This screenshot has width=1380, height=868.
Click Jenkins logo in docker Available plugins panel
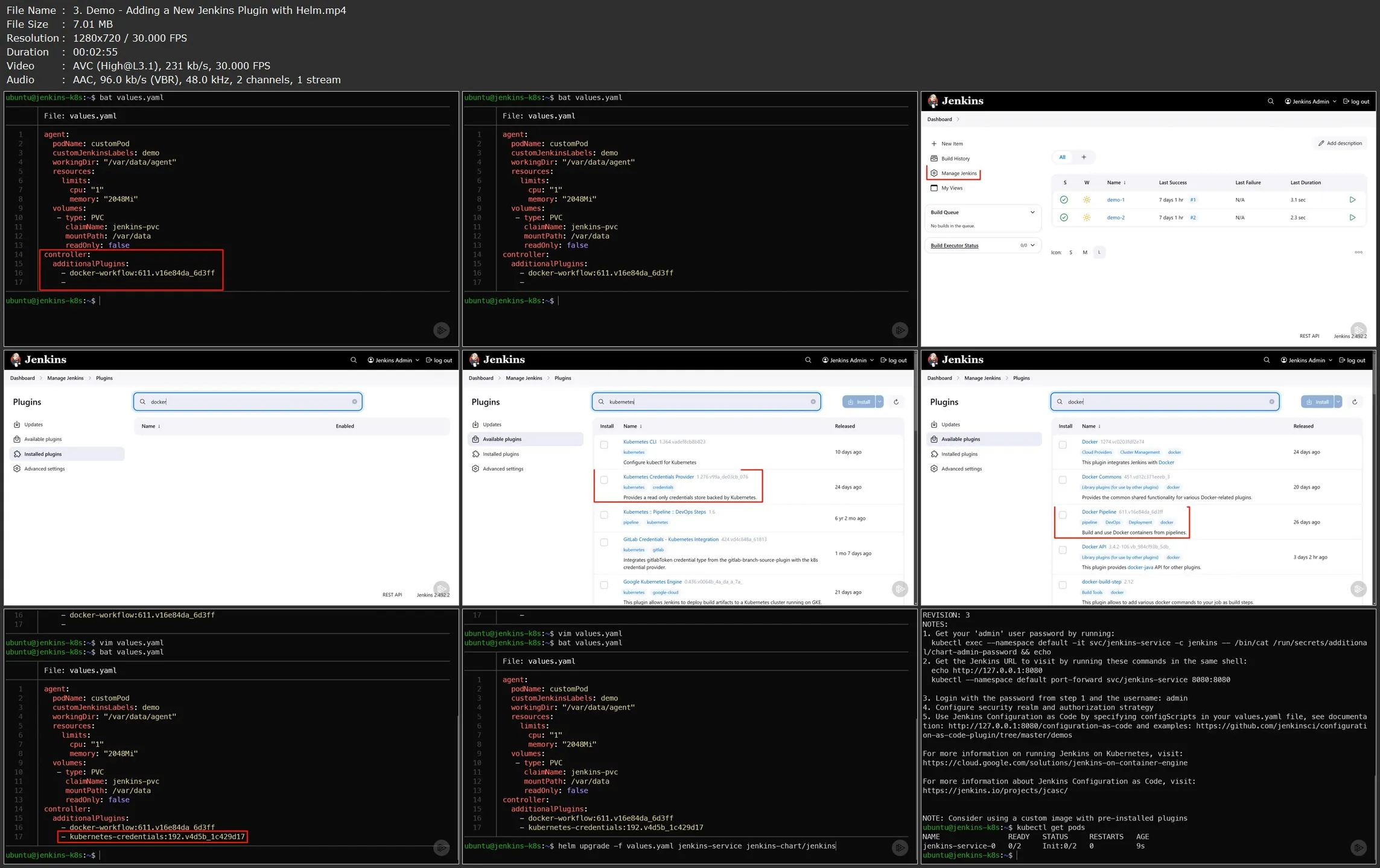956,360
